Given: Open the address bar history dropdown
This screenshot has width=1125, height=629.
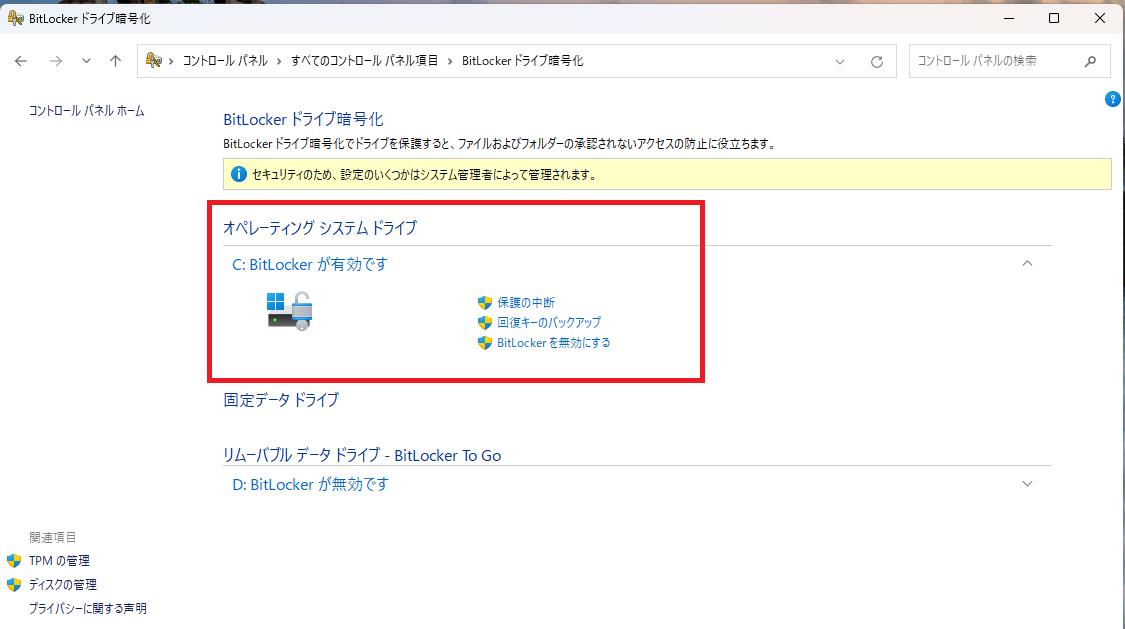Looking at the screenshot, I should tap(839, 62).
